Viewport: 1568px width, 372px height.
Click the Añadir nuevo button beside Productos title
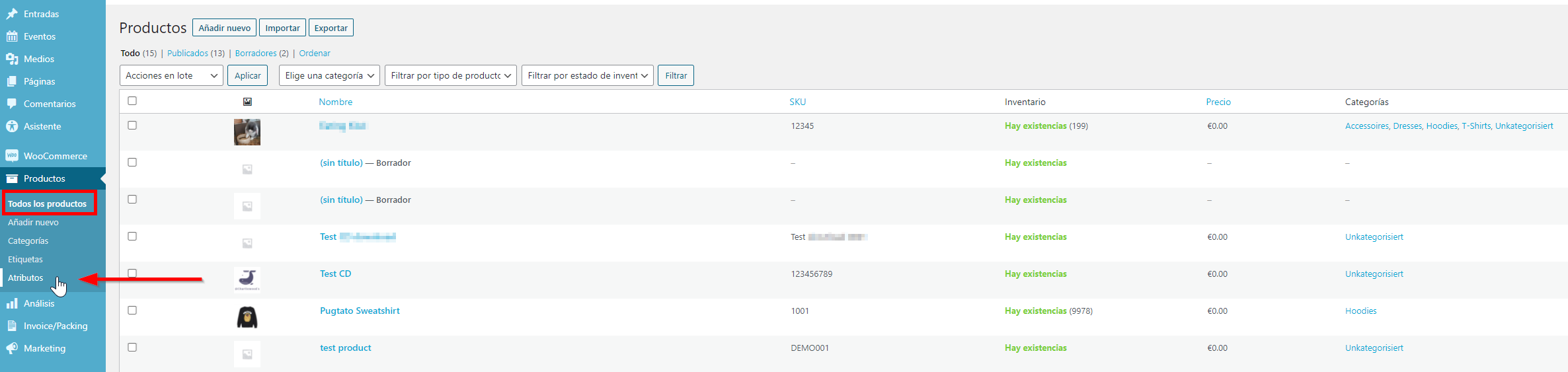pos(224,28)
